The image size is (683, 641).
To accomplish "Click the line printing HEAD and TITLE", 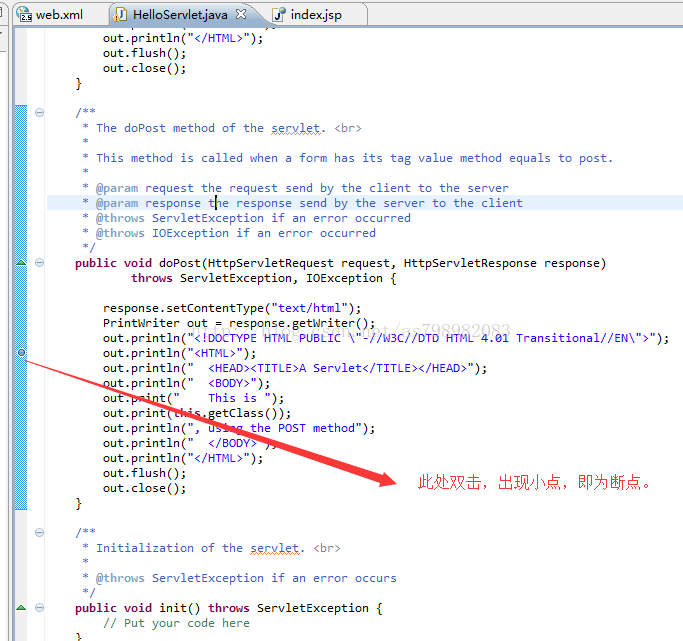I will click(x=295, y=368).
